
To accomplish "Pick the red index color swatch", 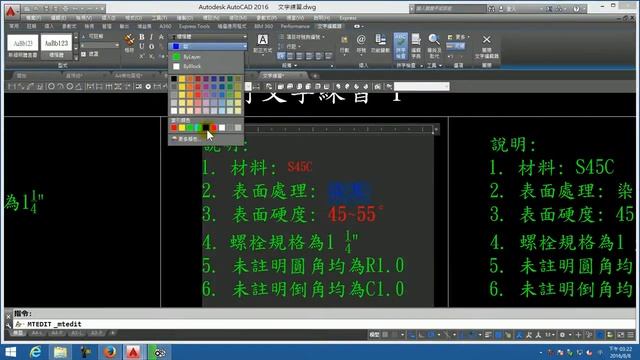I will (174, 128).
